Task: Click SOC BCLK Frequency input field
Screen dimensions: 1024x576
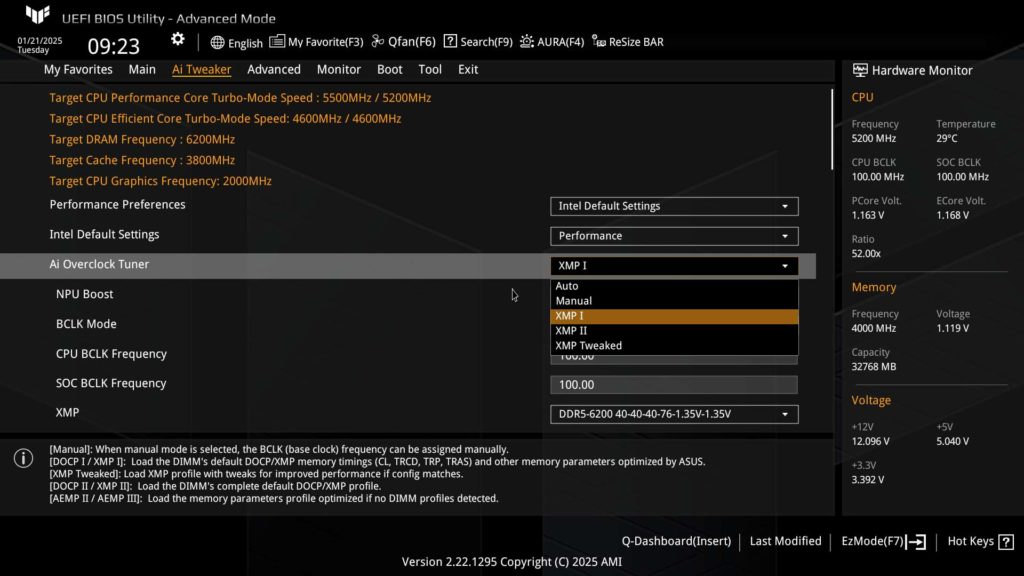Action: coord(674,385)
